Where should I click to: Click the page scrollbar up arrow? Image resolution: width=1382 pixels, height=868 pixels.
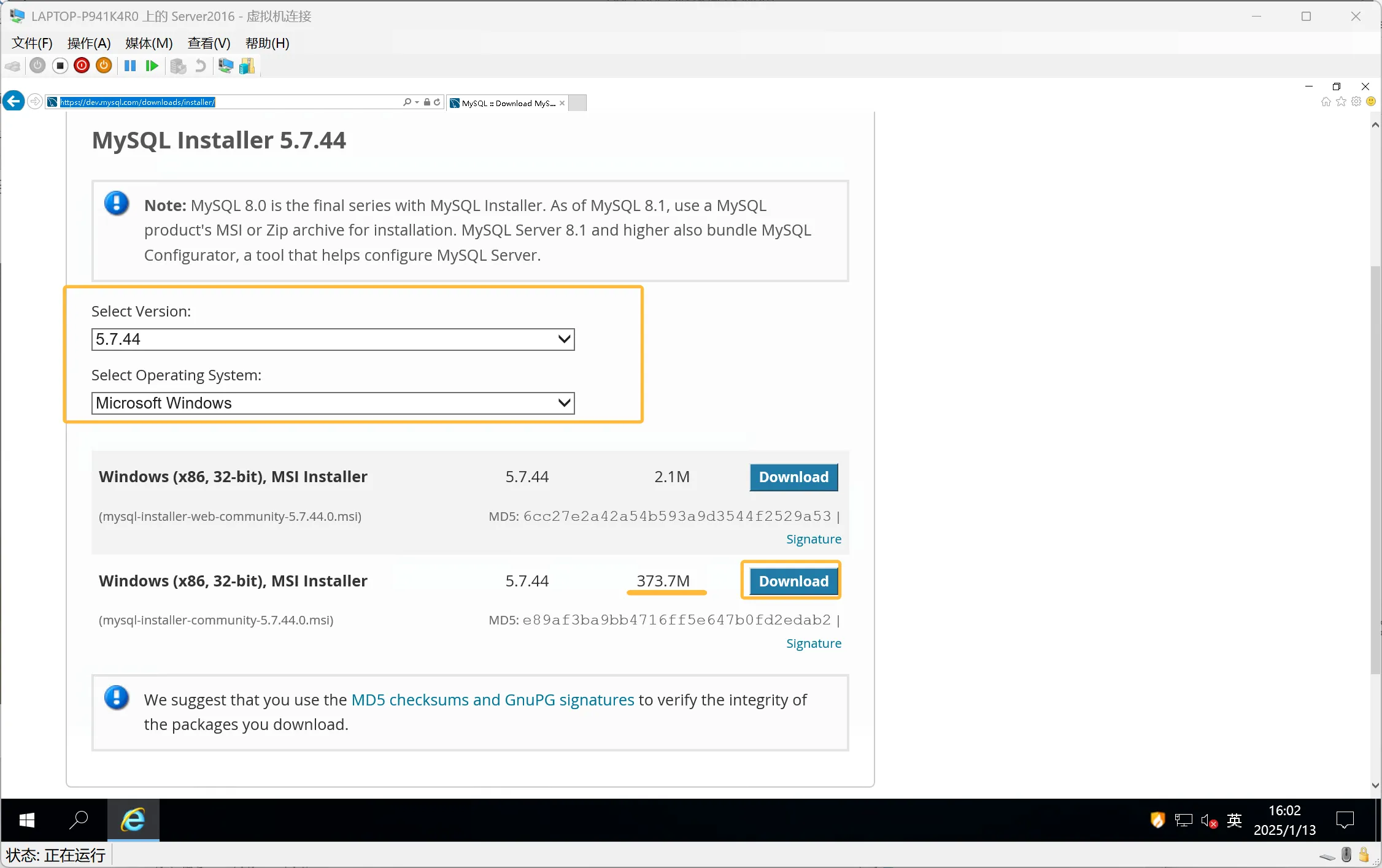point(1375,125)
